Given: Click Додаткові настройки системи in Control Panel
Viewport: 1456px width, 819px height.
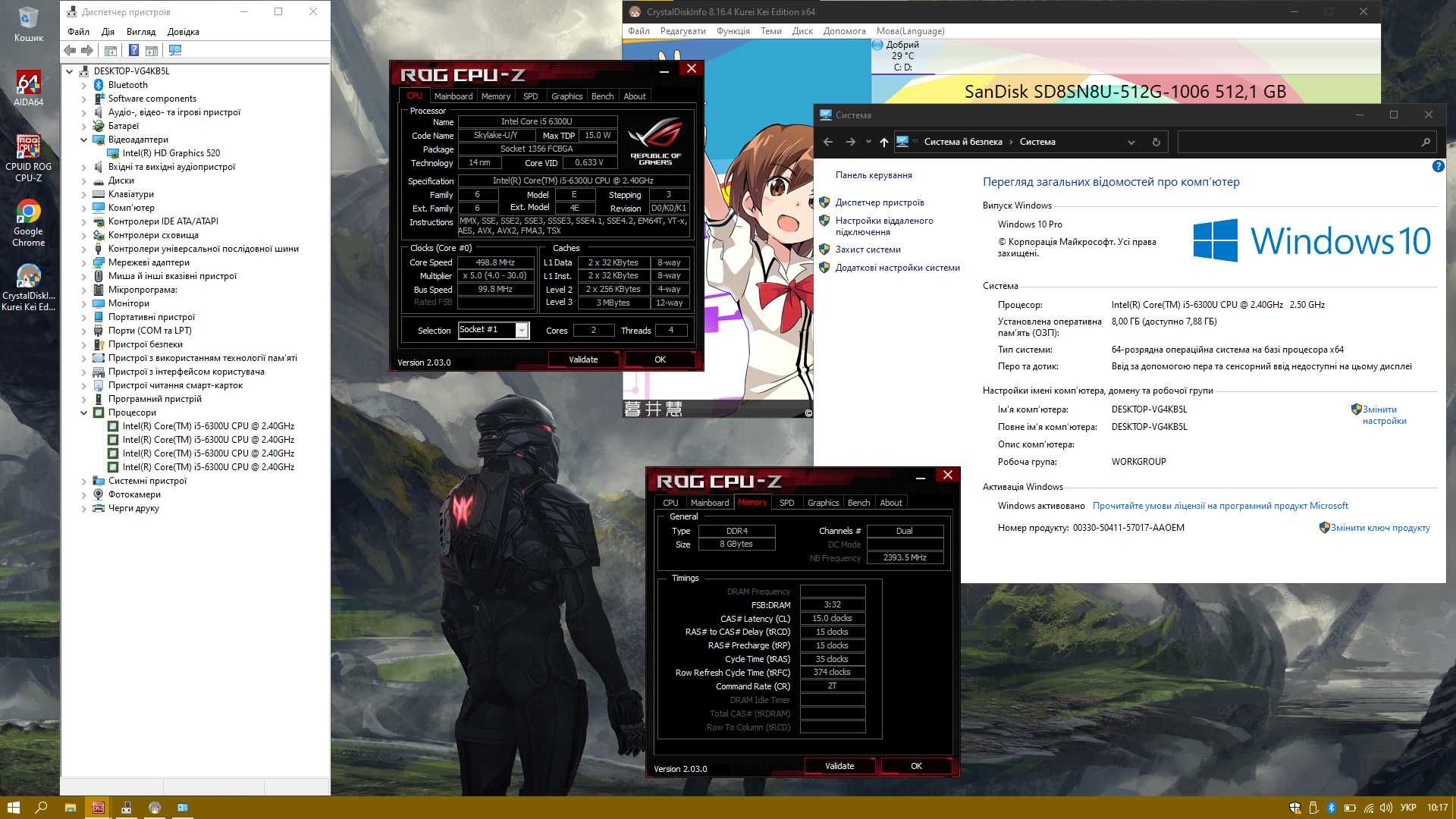Looking at the screenshot, I should pos(897,267).
